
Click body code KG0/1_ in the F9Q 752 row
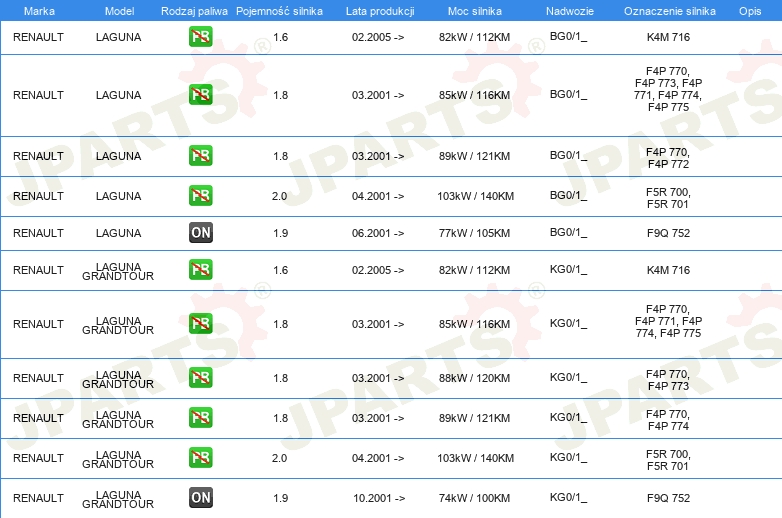point(569,498)
